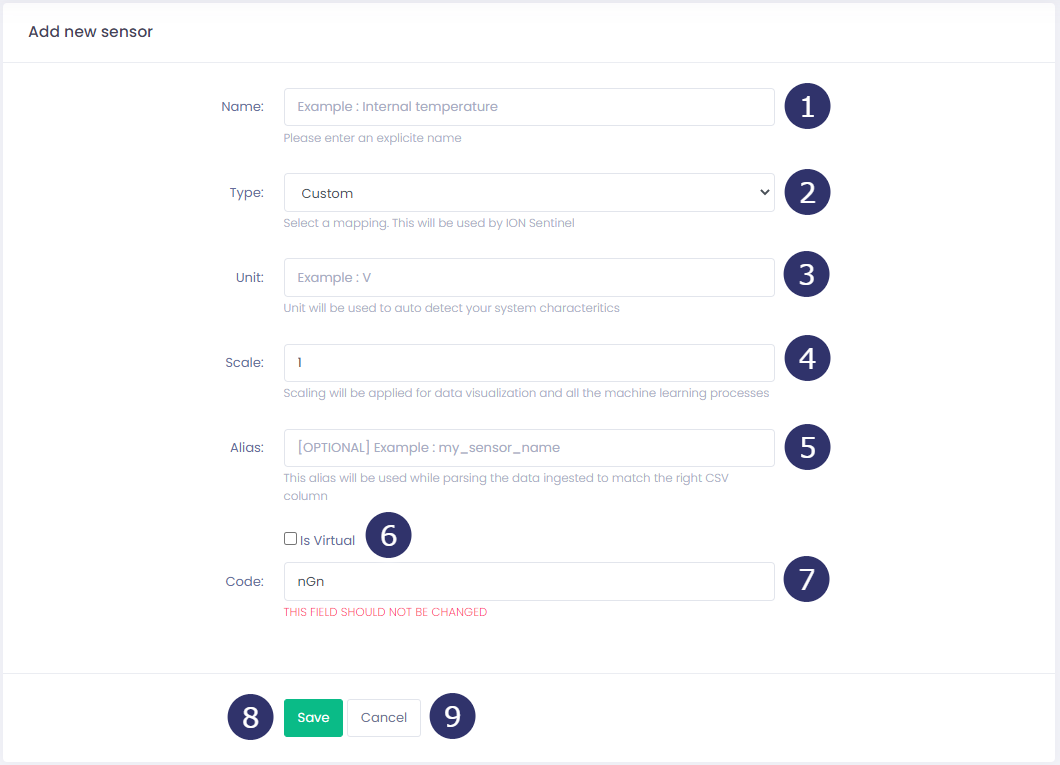Image resolution: width=1060 pixels, height=765 pixels.
Task: Click the 'Add new sensor' heading
Action: 90,32
